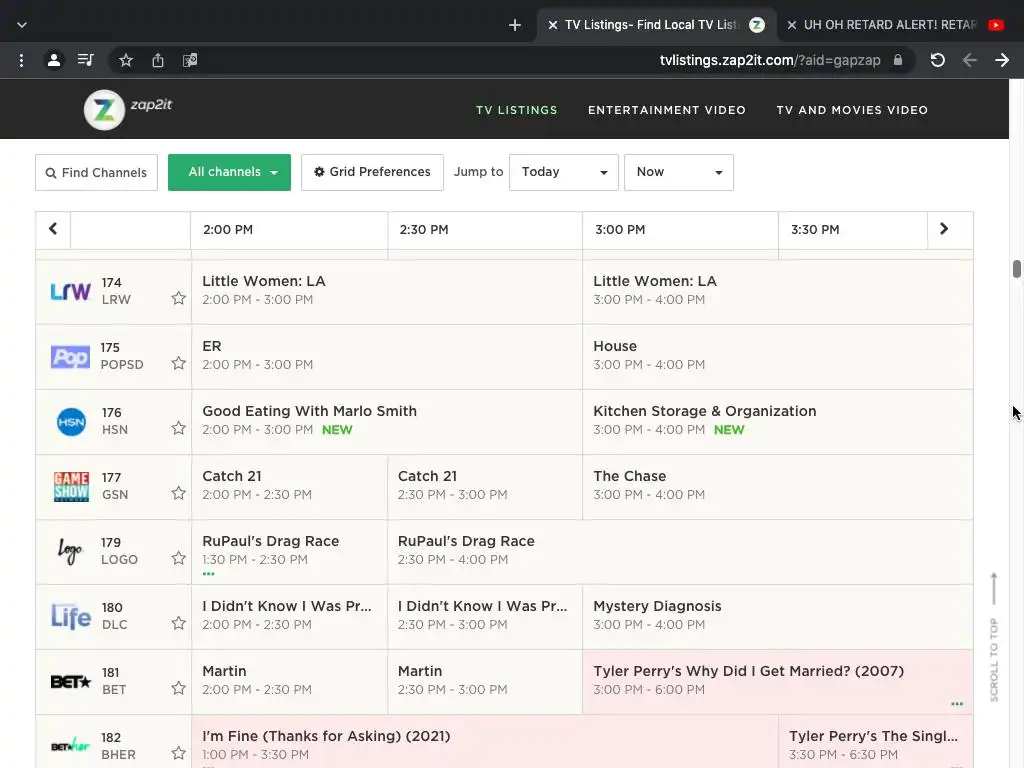Open the browser three-dot menu
1024x768 pixels.
(22, 60)
